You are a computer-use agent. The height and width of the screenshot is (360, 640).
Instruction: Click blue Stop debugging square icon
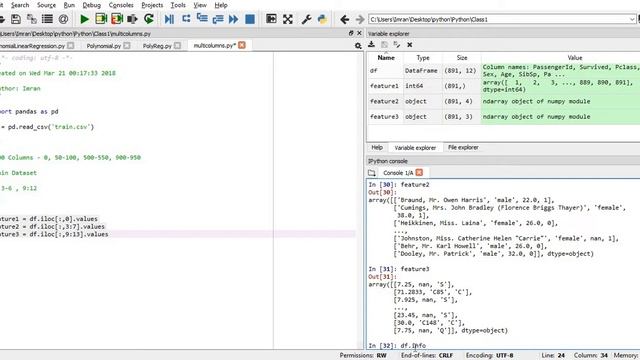pos(250,19)
